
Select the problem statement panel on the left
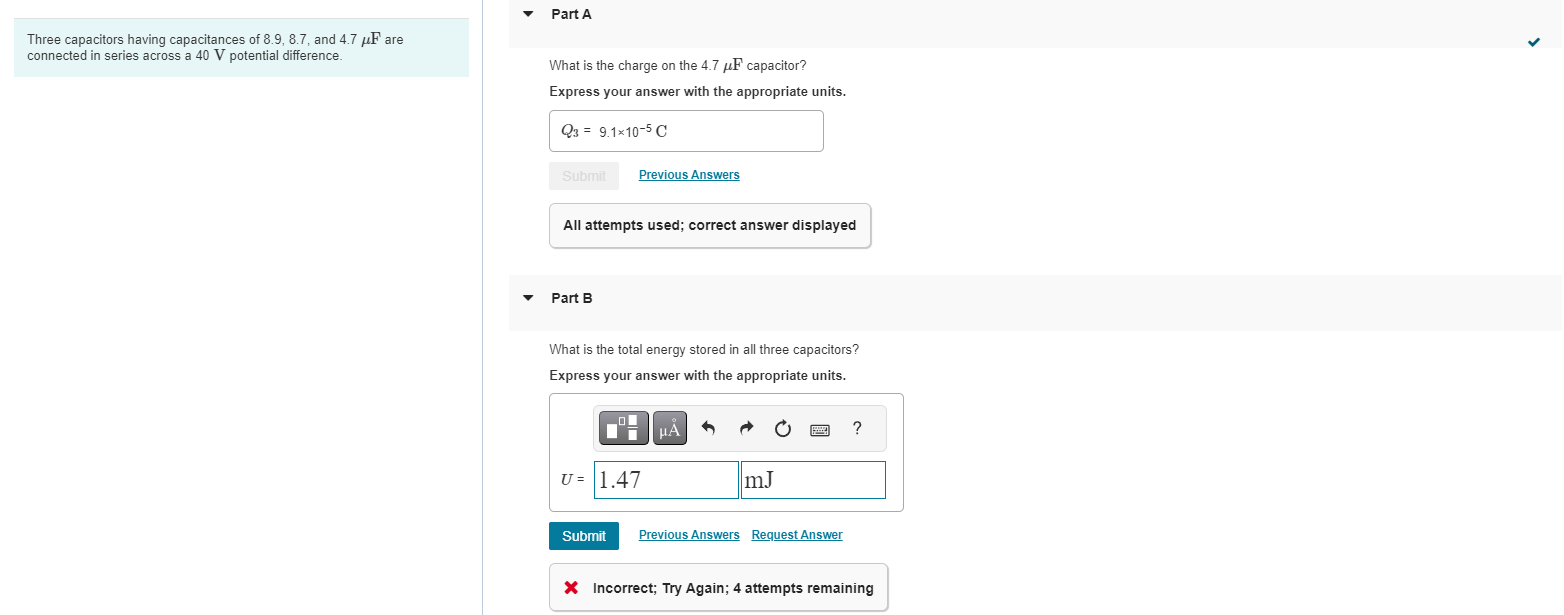(x=242, y=47)
